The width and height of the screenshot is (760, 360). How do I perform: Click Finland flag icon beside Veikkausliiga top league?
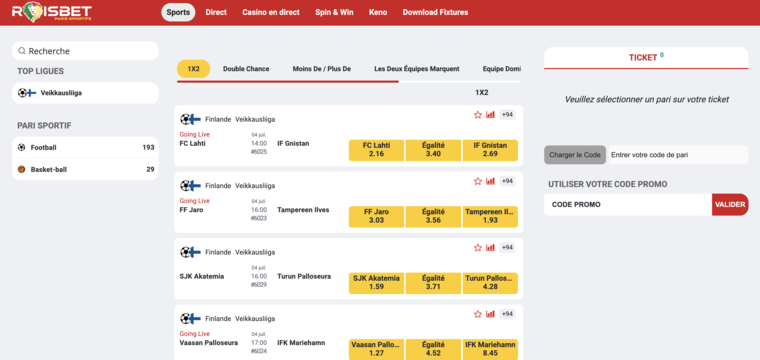pyautogui.click(x=31, y=93)
